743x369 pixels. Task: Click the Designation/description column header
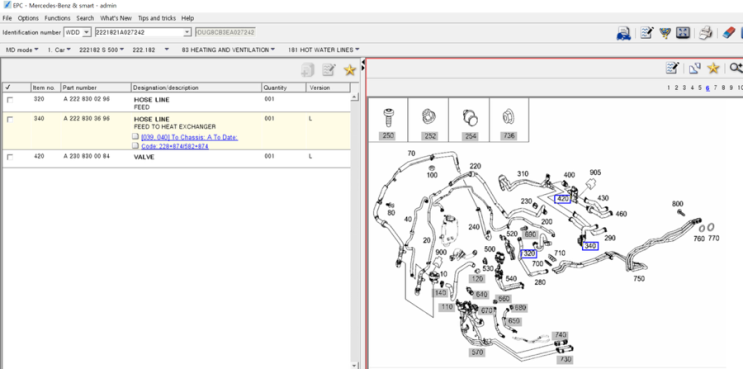pos(196,88)
